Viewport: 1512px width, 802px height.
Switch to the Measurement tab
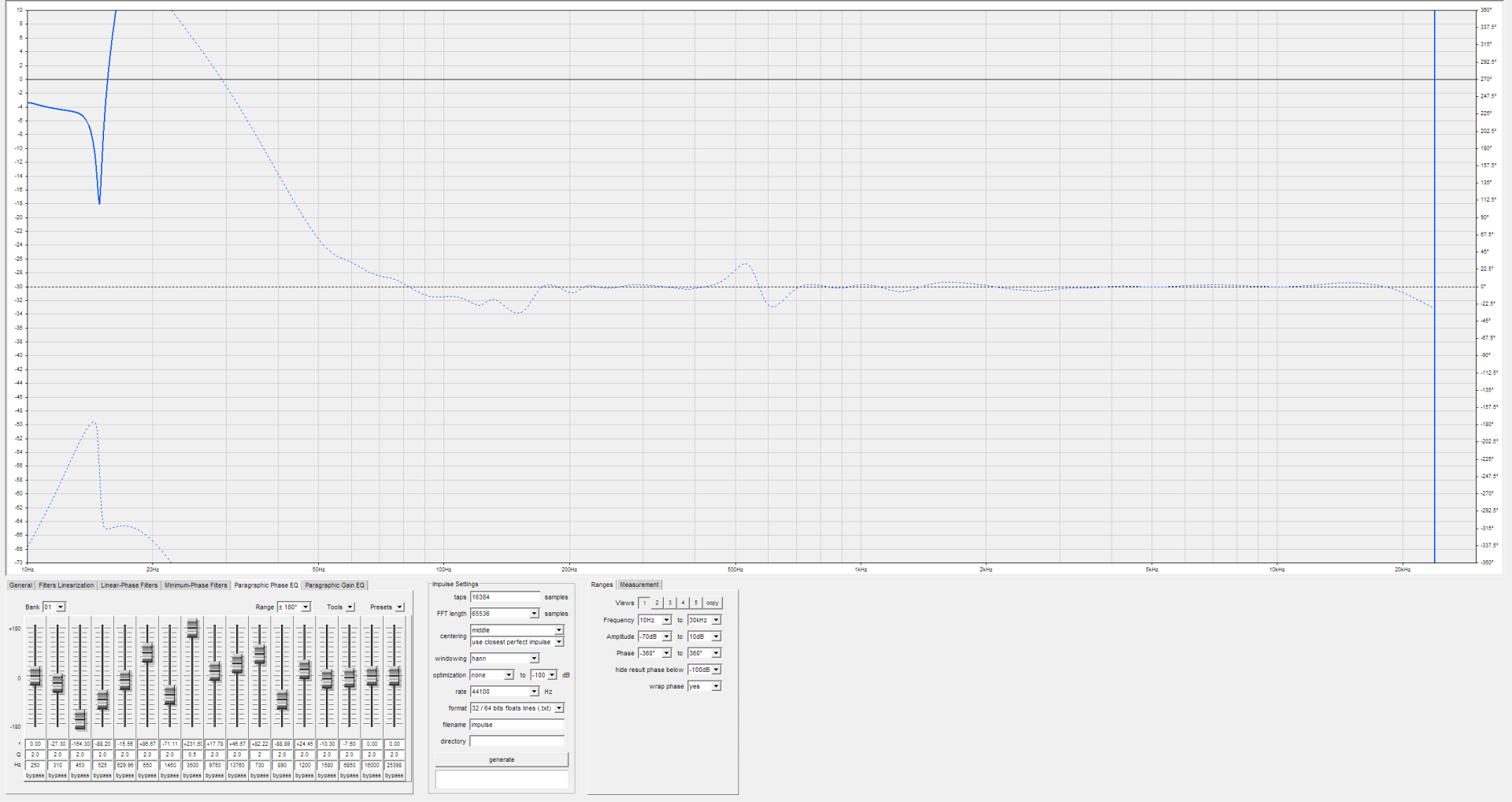[639, 585]
